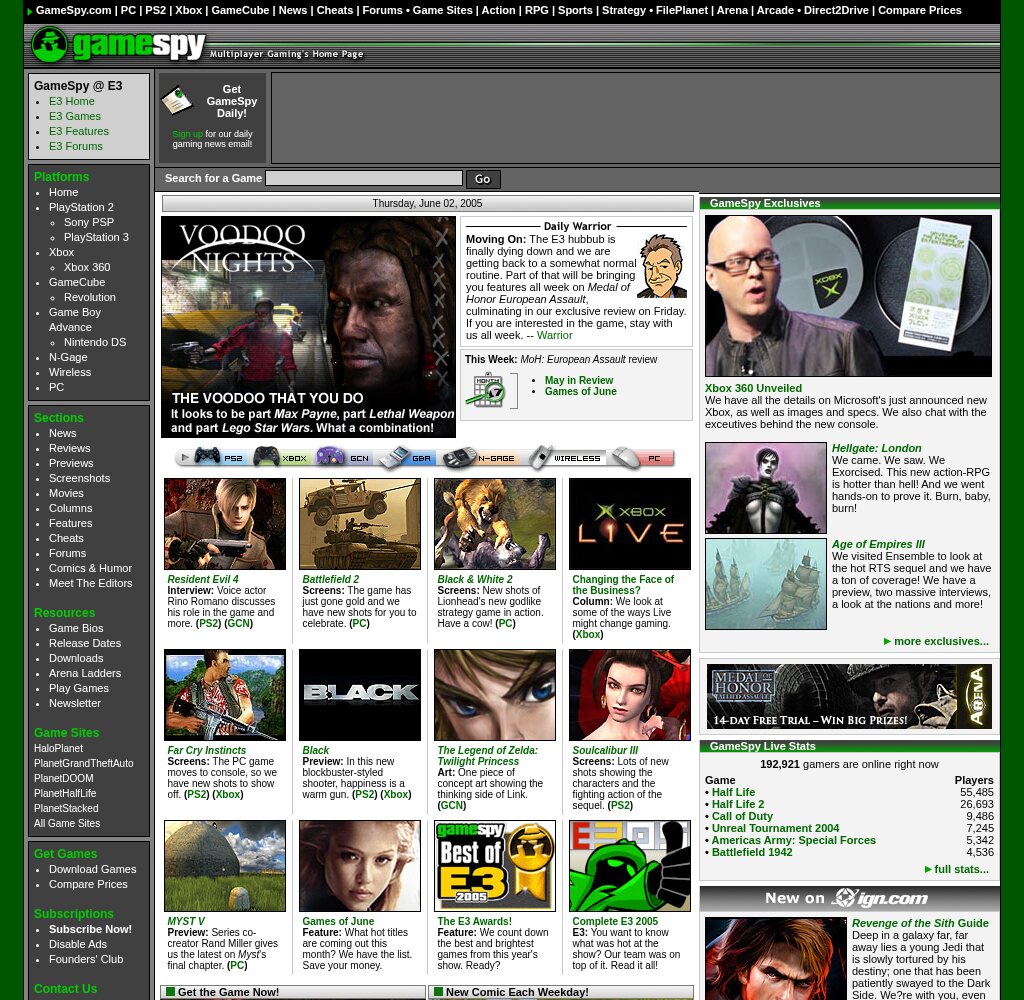Click the GameSpy Daily newsletter icon
The height and width of the screenshot is (1000, 1024).
176,101
